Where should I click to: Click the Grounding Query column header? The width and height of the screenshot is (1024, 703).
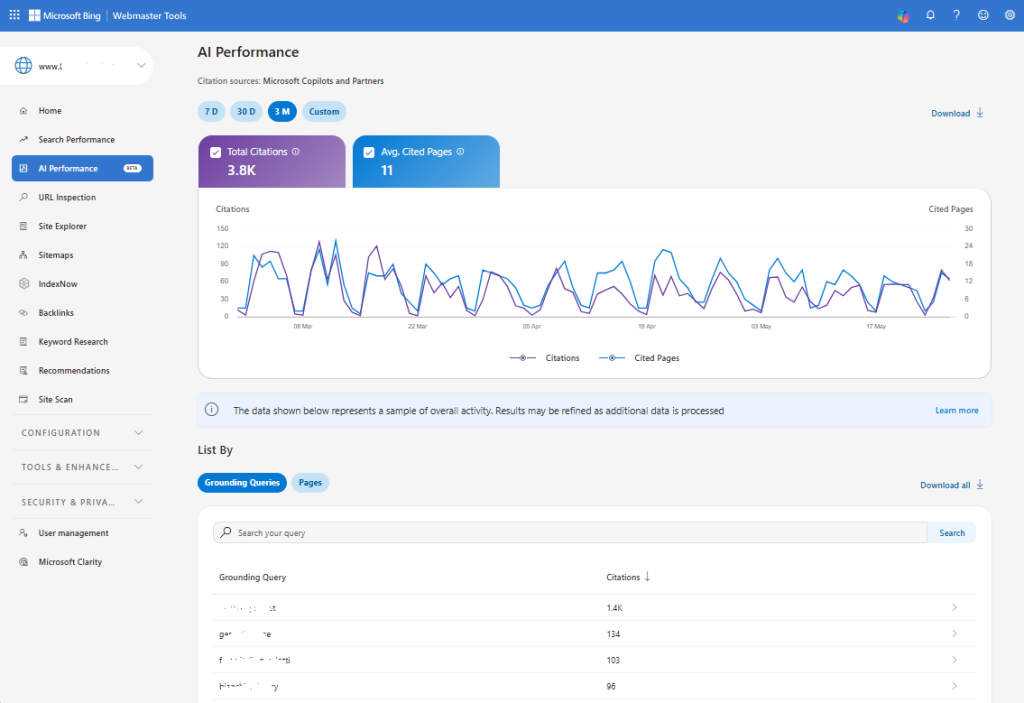252,577
